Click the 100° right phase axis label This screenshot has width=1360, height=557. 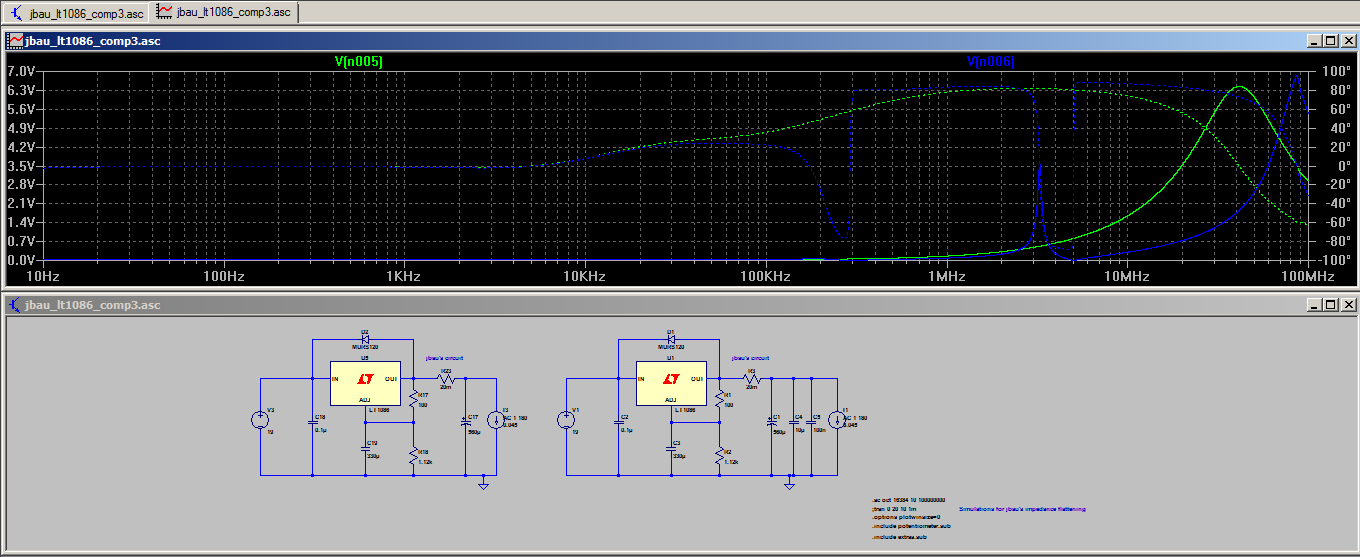click(1336, 71)
